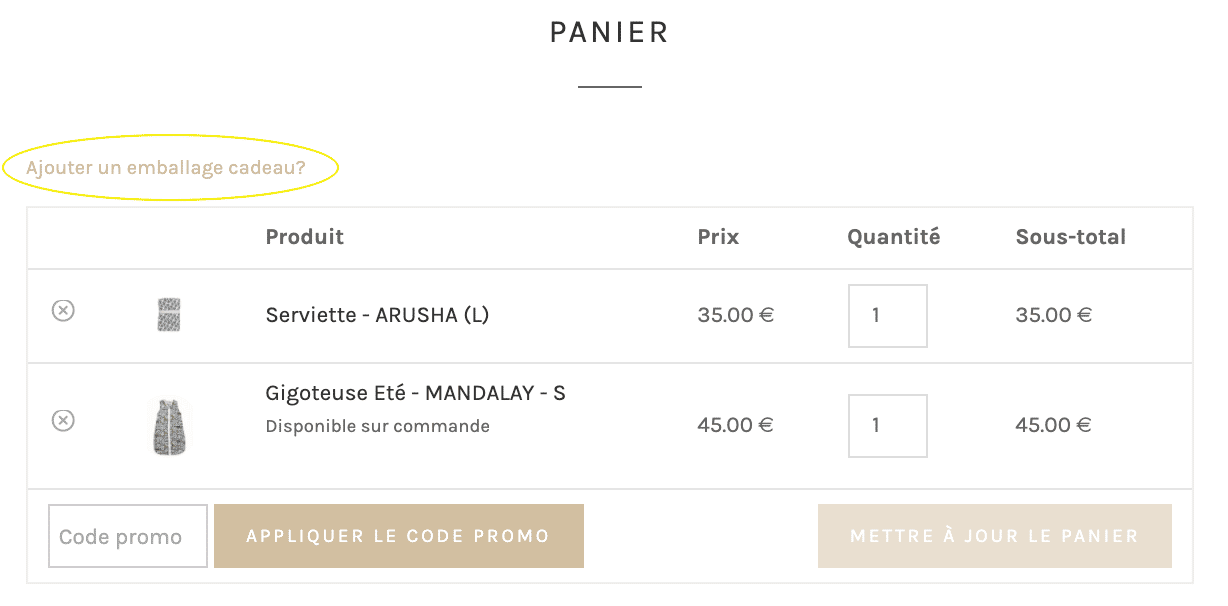Click Serviette's 35.00 € price in the Prix column
This screenshot has height=606, width=1228.
click(735, 315)
